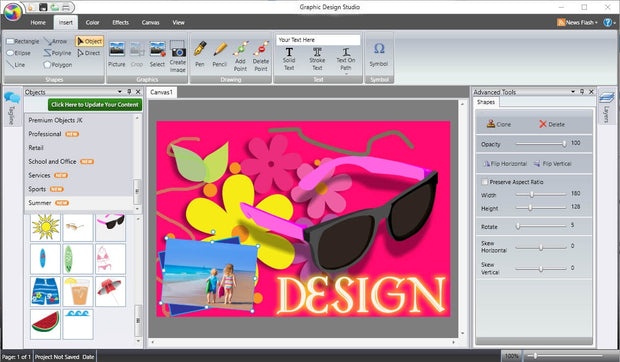Screen dimensions: 620x362
Task: Pin the Objects panel
Action: point(129,92)
